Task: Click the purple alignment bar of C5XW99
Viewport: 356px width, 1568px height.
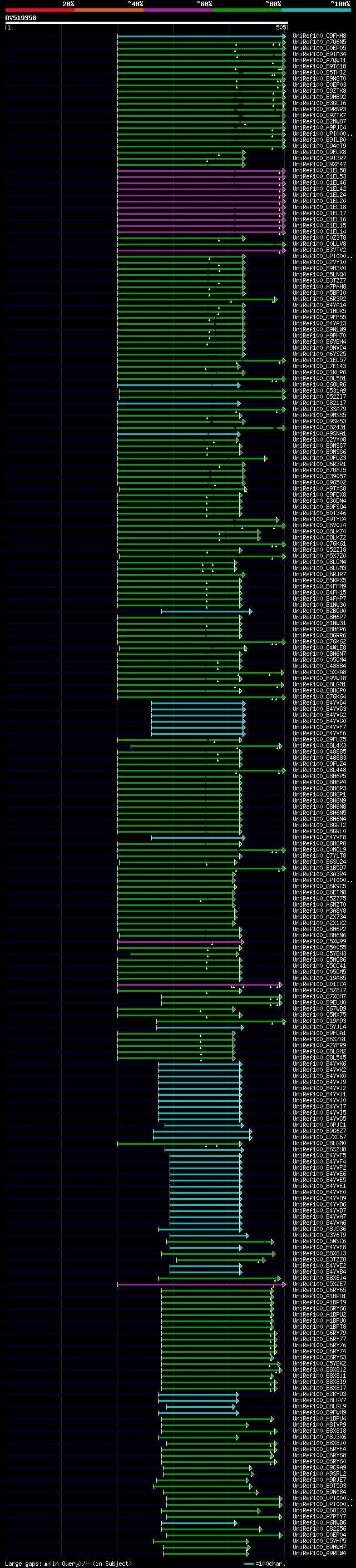Action: [181, 942]
